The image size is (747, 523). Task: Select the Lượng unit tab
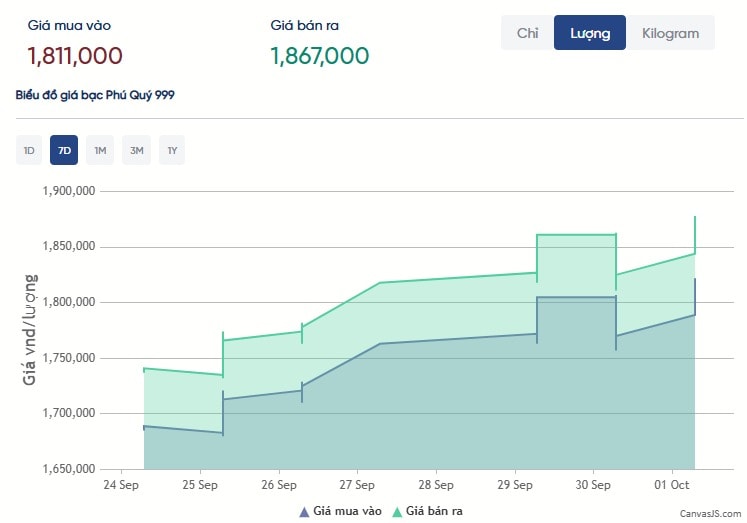pyautogui.click(x=590, y=33)
